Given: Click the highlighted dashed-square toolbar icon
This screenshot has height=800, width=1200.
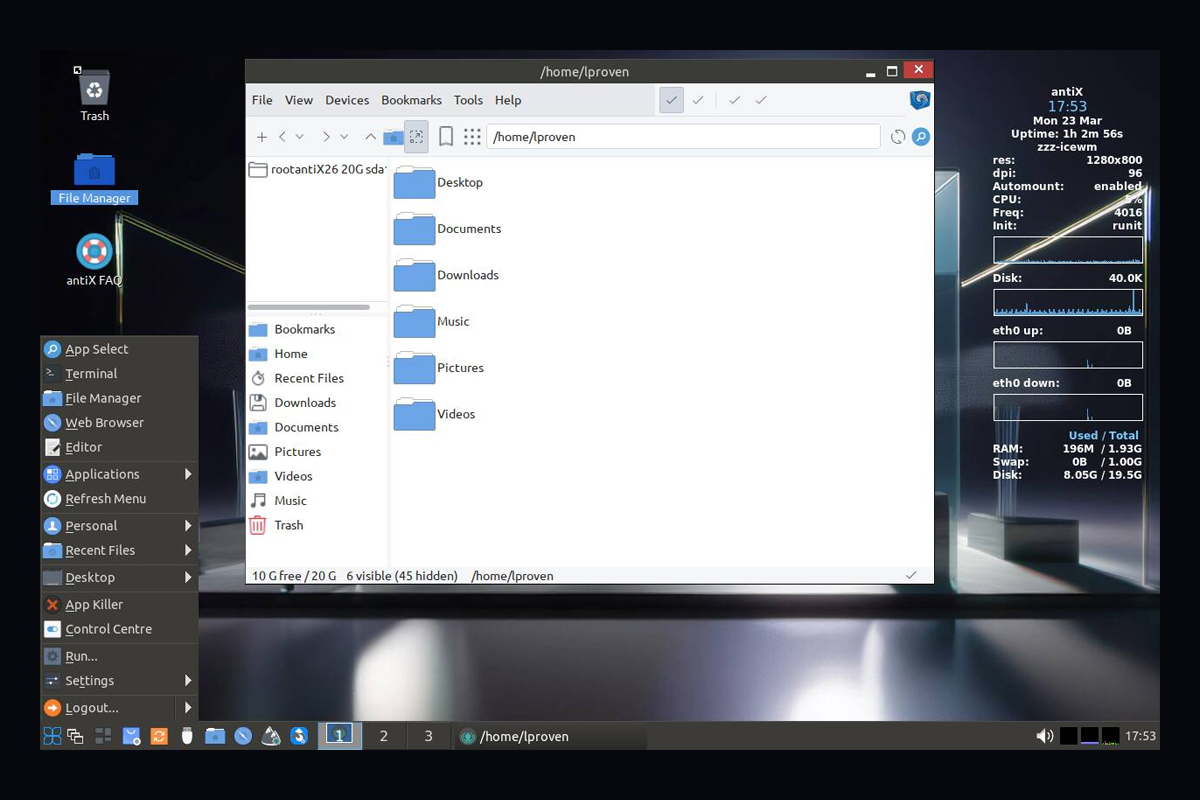Looking at the screenshot, I should tap(417, 137).
